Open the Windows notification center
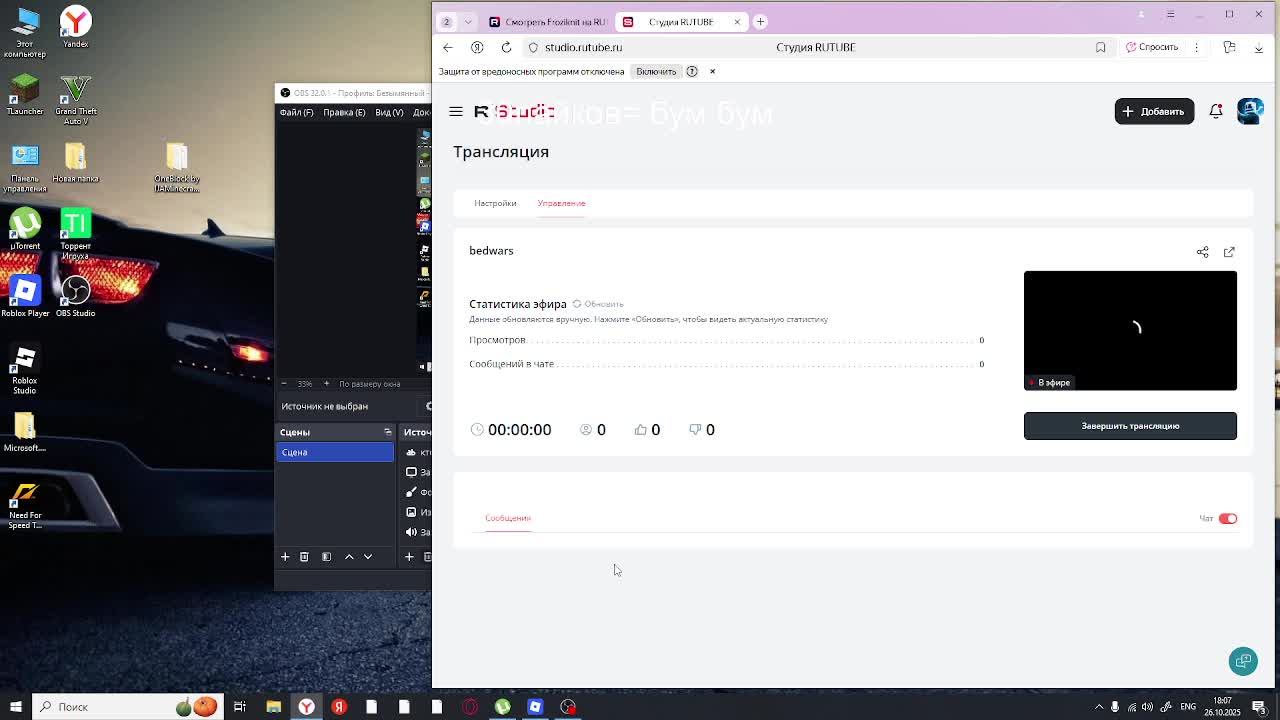 click(1259, 707)
